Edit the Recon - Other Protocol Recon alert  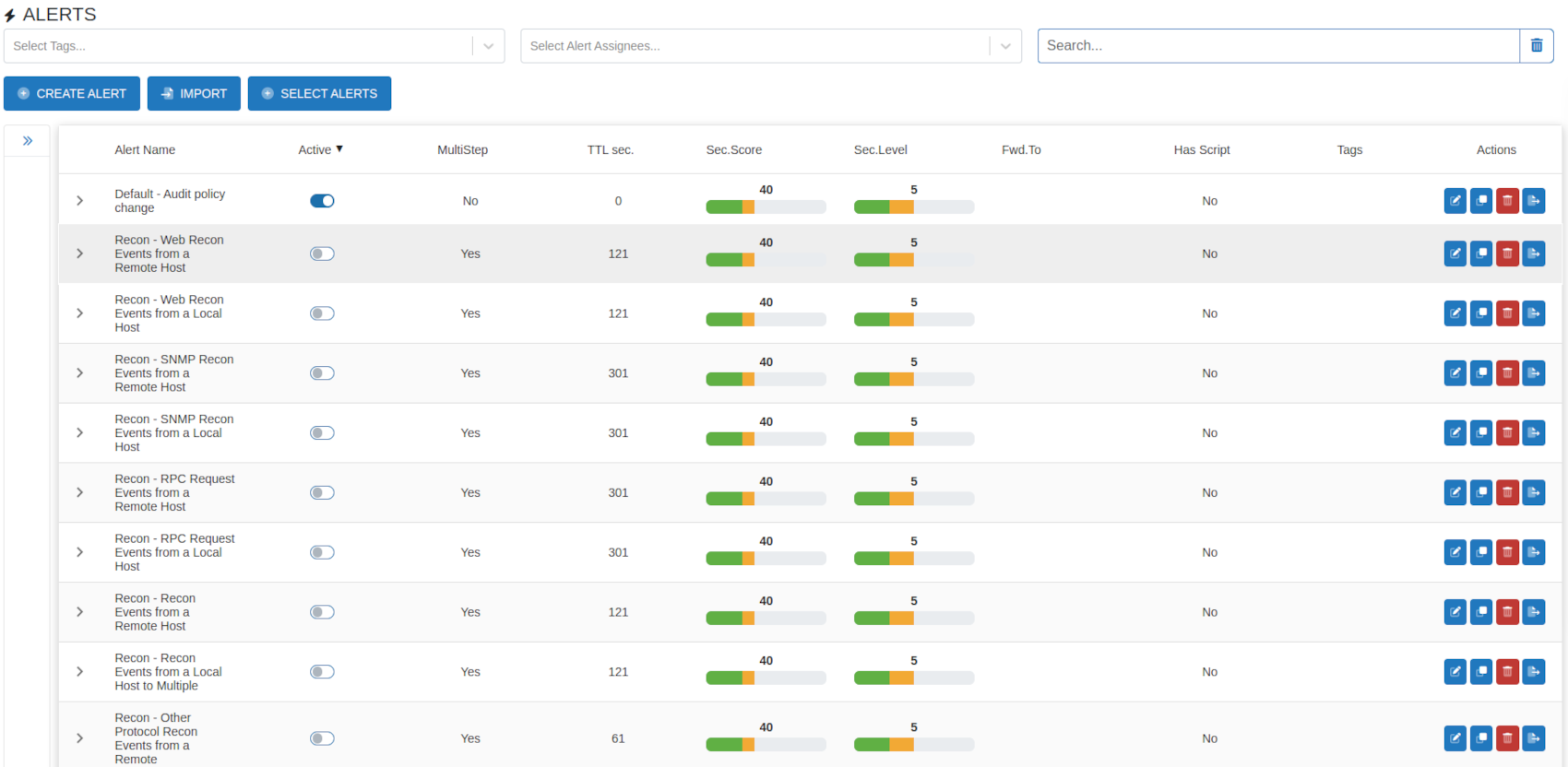coord(1455,738)
